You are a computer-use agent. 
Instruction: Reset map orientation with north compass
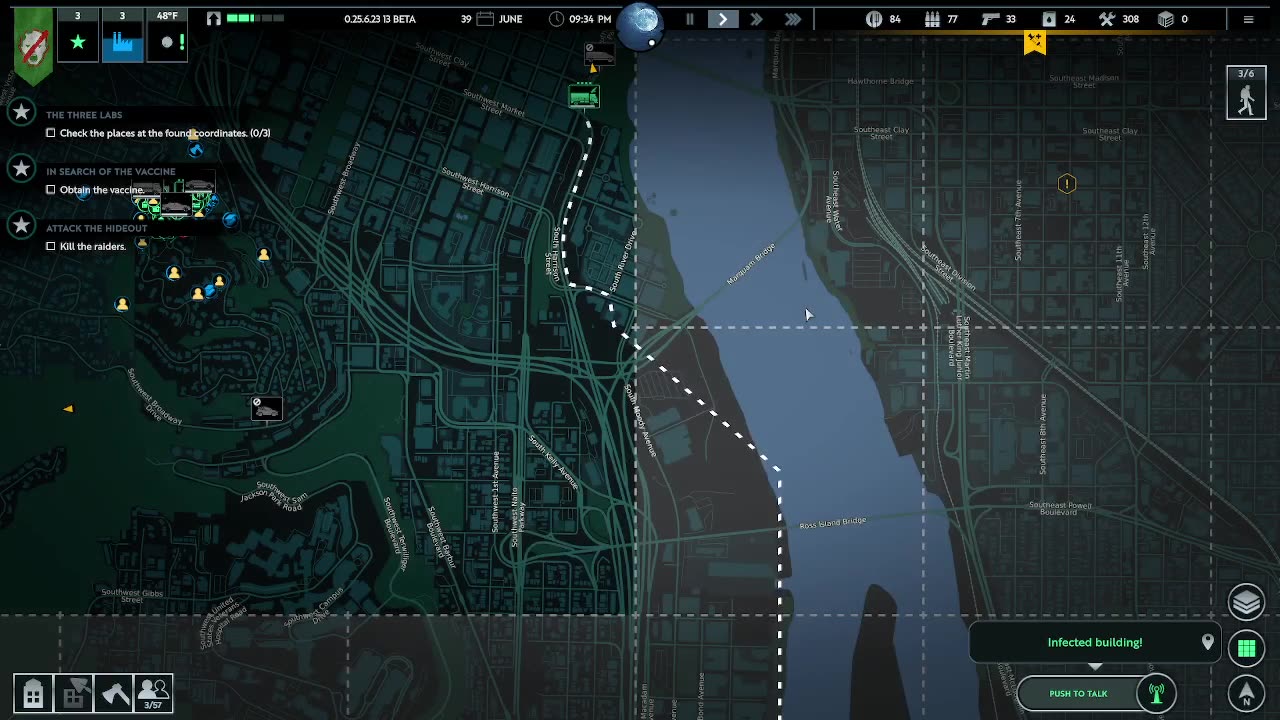click(1246, 693)
